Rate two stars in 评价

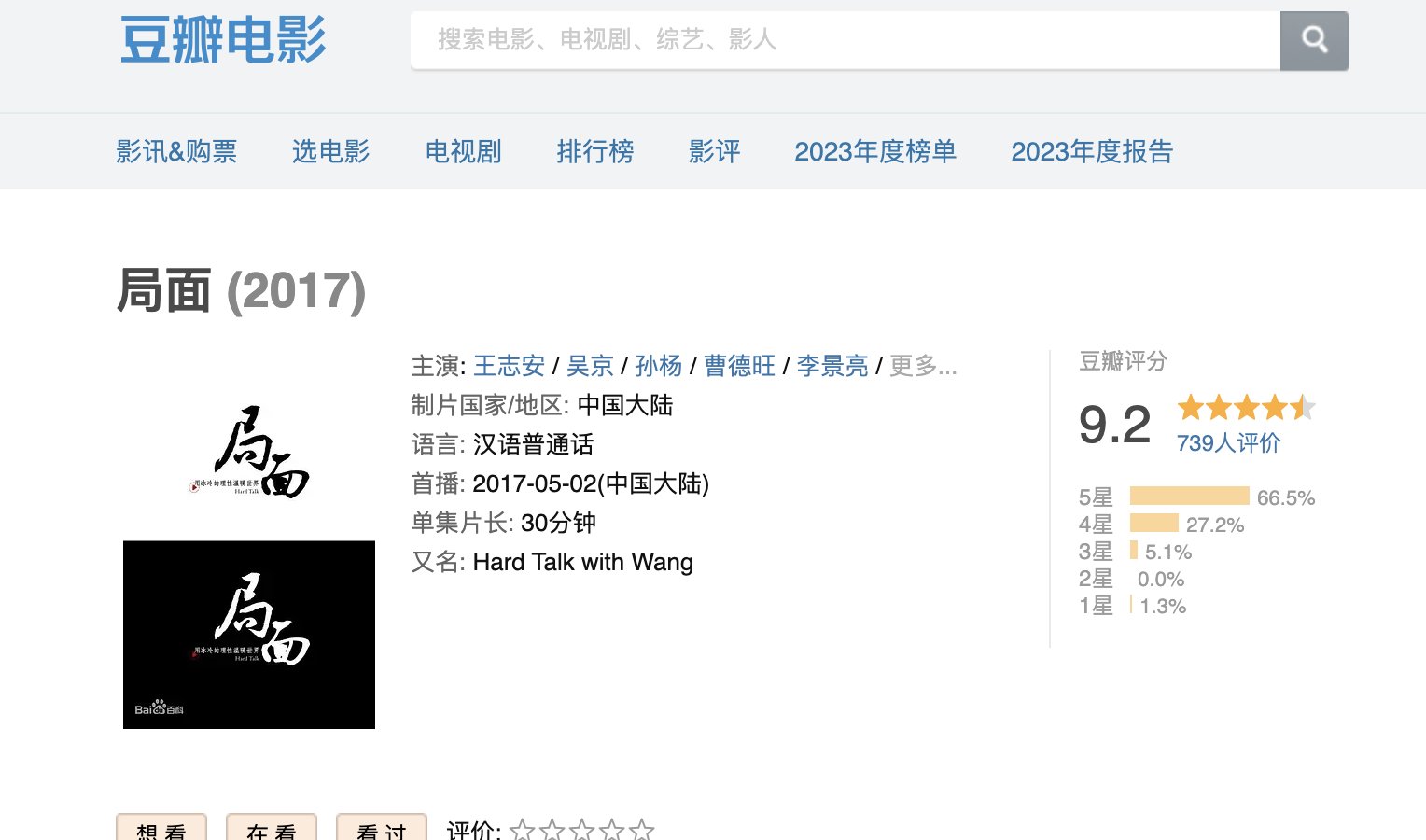click(552, 830)
